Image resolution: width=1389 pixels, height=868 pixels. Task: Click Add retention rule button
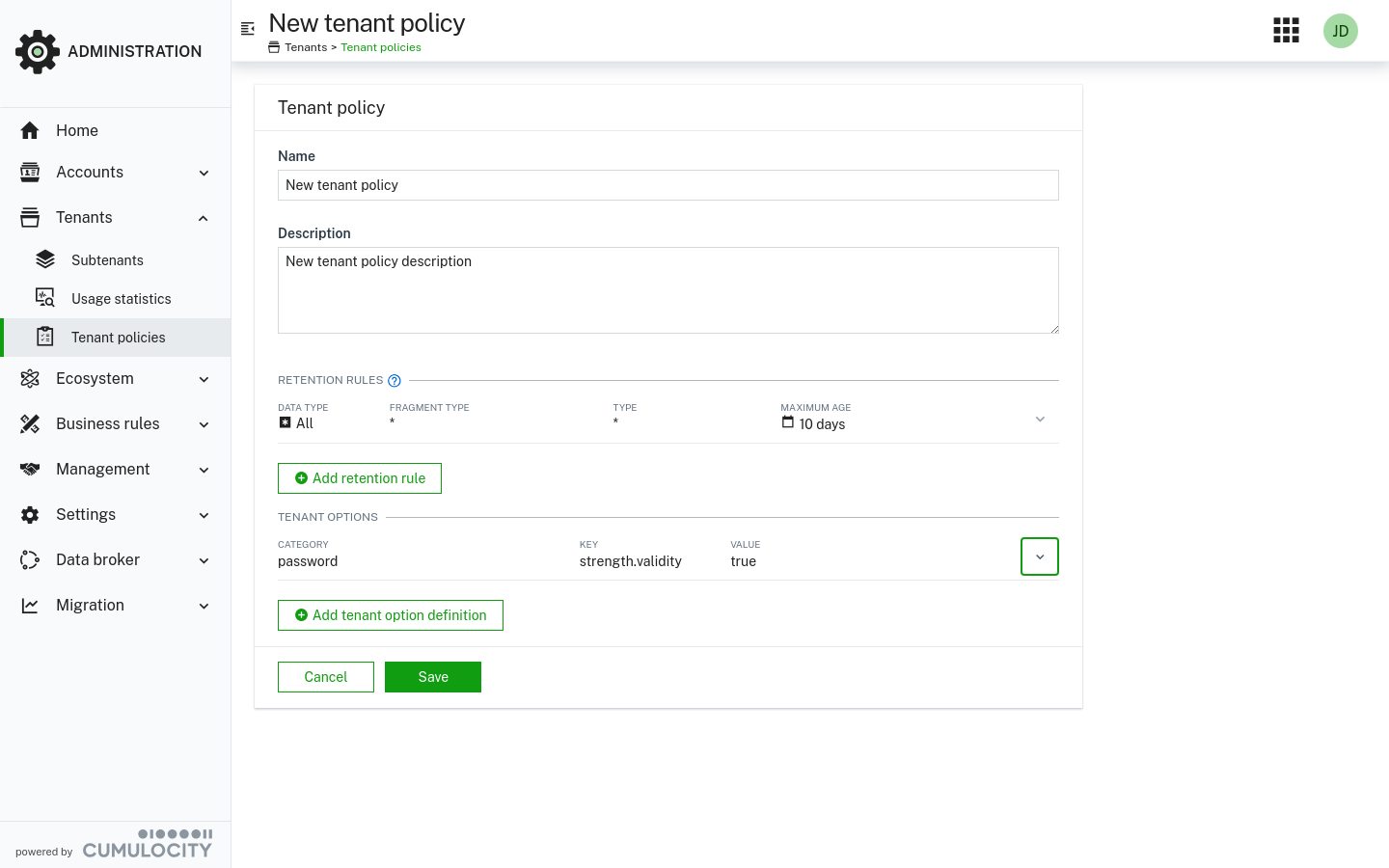(360, 478)
